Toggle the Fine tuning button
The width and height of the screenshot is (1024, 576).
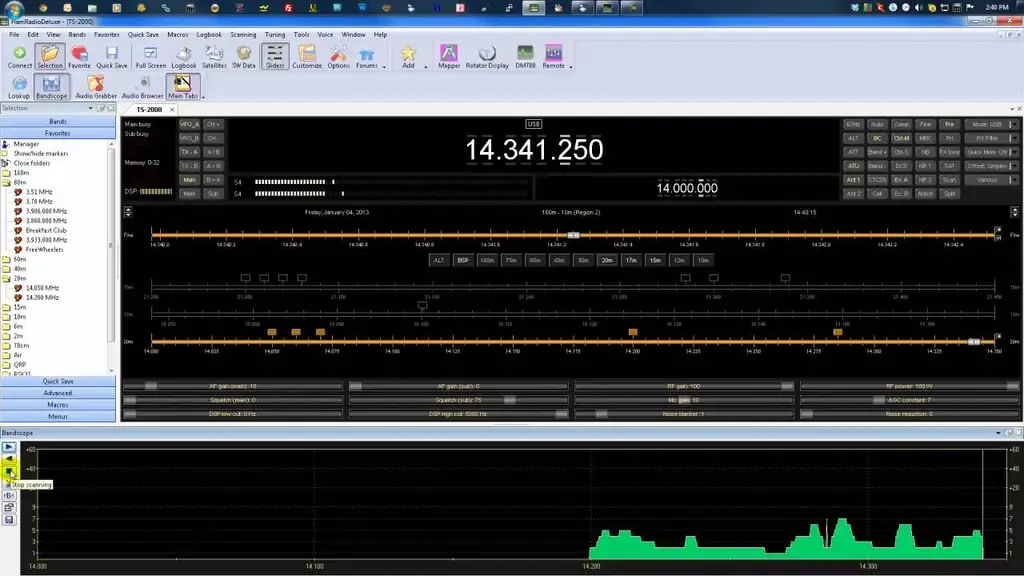pos(925,124)
